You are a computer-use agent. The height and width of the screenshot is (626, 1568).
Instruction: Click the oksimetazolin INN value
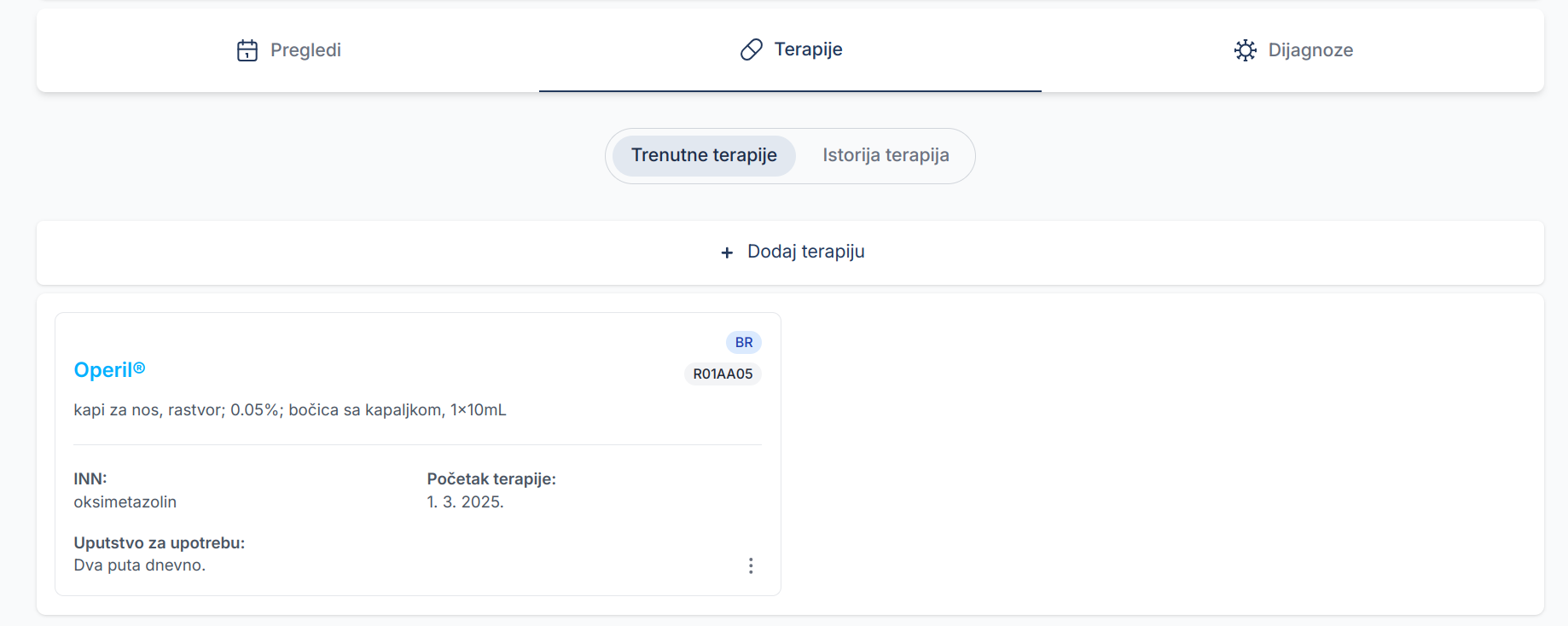(x=125, y=502)
